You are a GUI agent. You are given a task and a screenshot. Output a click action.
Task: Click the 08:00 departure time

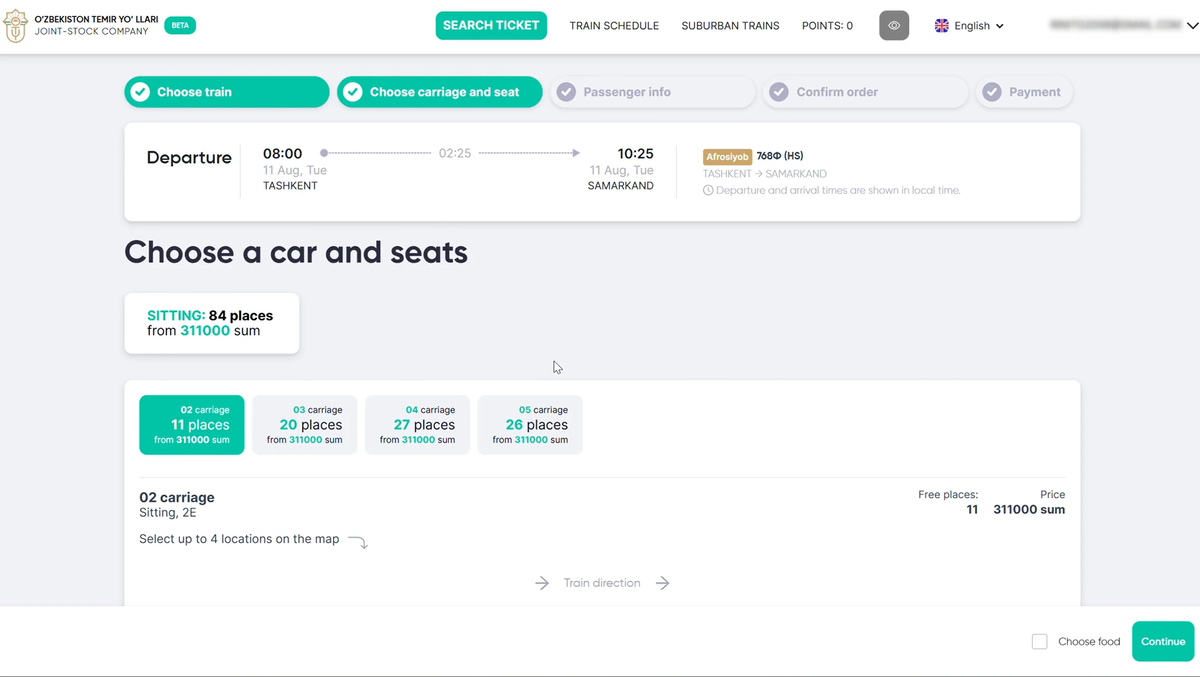pyautogui.click(x=282, y=154)
